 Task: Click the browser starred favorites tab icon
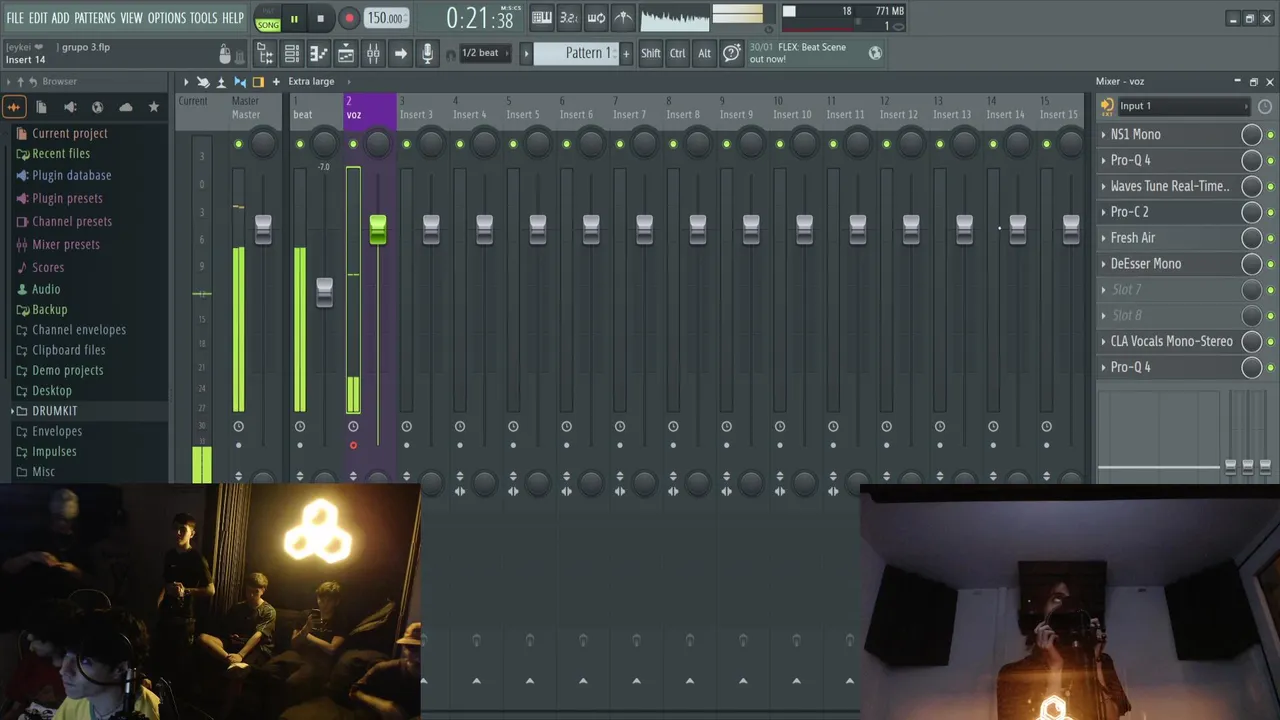(x=153, y=107)
